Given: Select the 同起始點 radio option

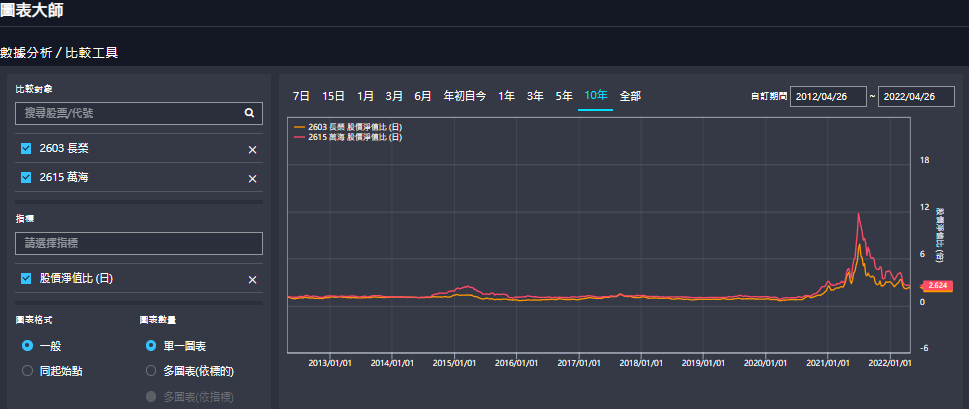Looking at the screenshot, I should (x=27, y=371).
